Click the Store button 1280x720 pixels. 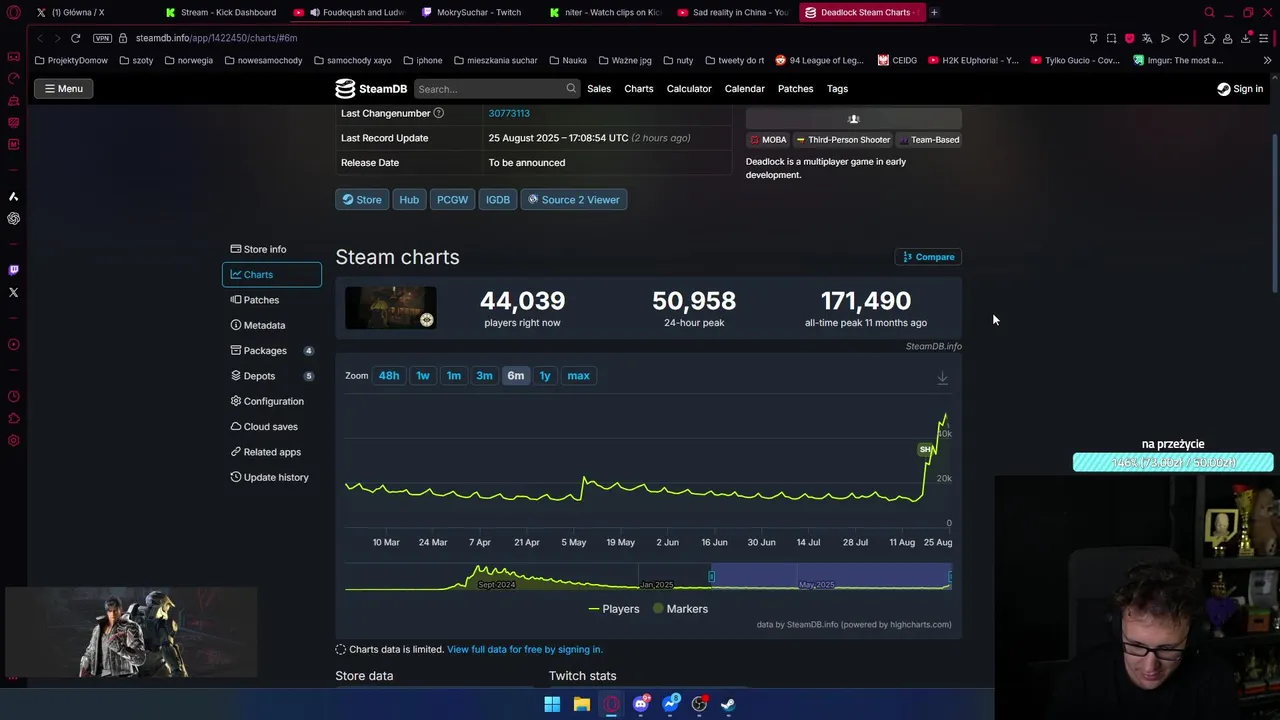pos(362,200)
